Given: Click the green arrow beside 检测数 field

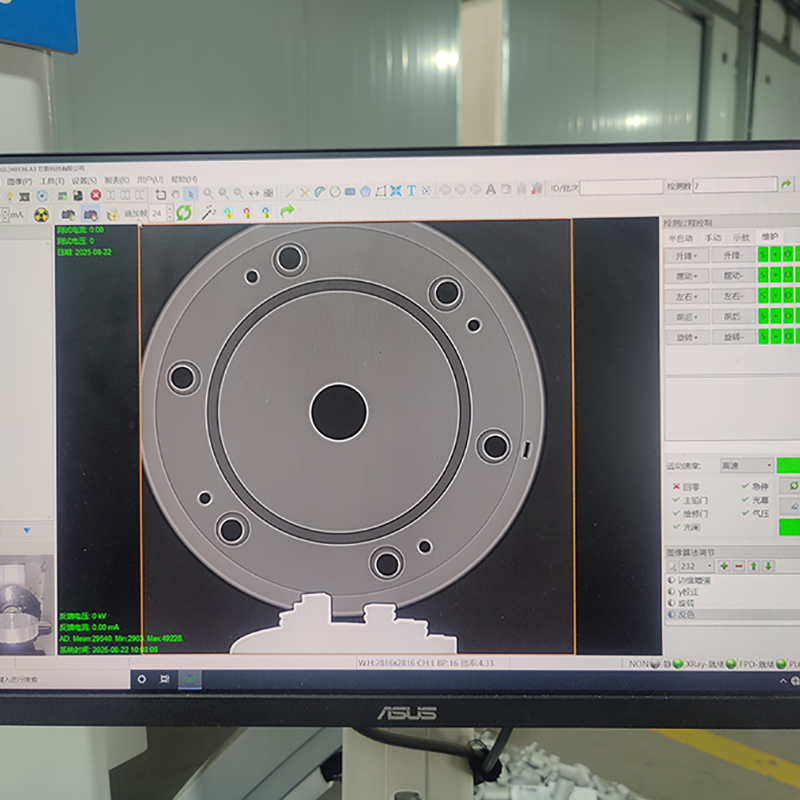Looking at the screenshot, I should (x=786, y=184).
